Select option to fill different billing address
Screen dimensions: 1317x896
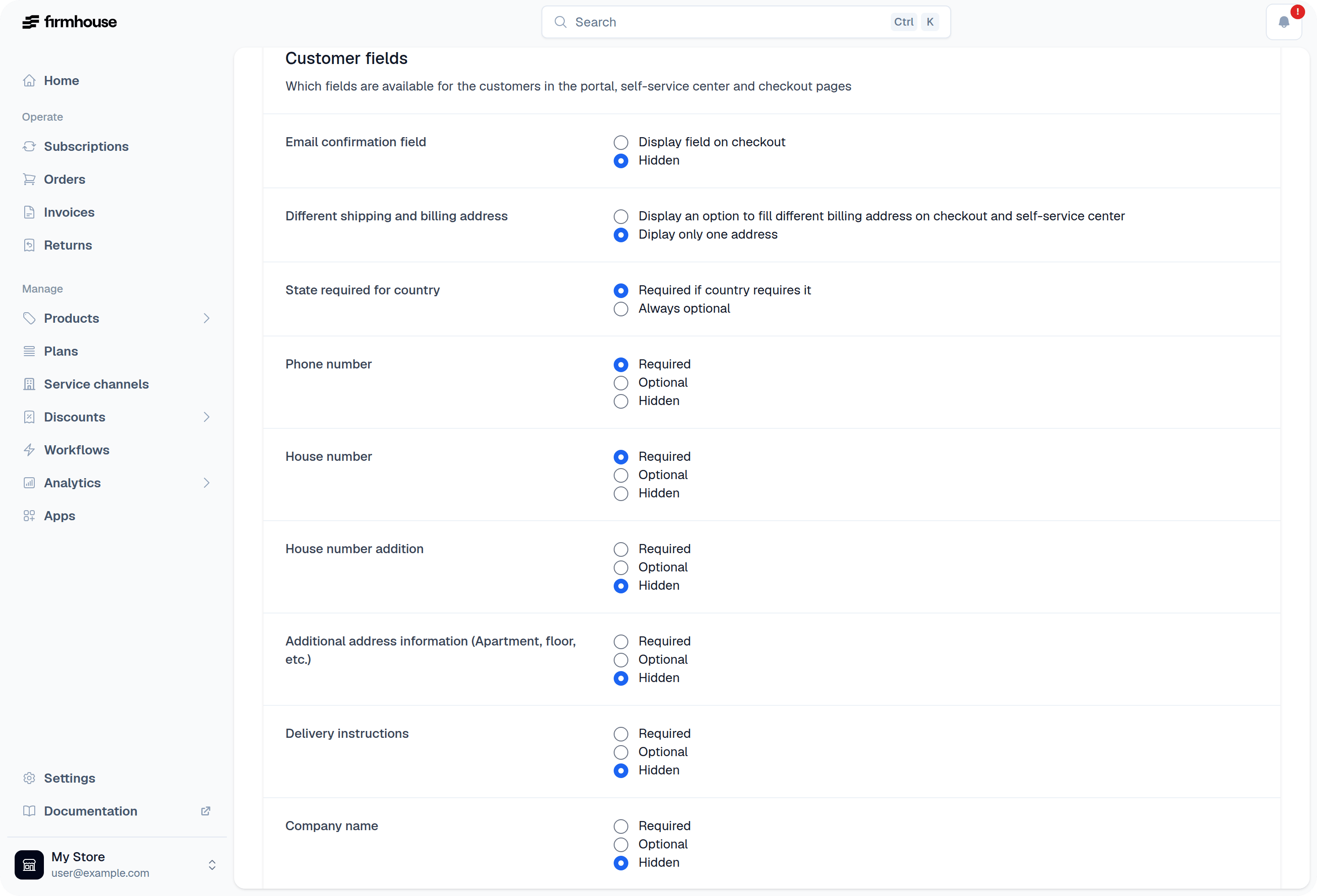click(621, 216)
